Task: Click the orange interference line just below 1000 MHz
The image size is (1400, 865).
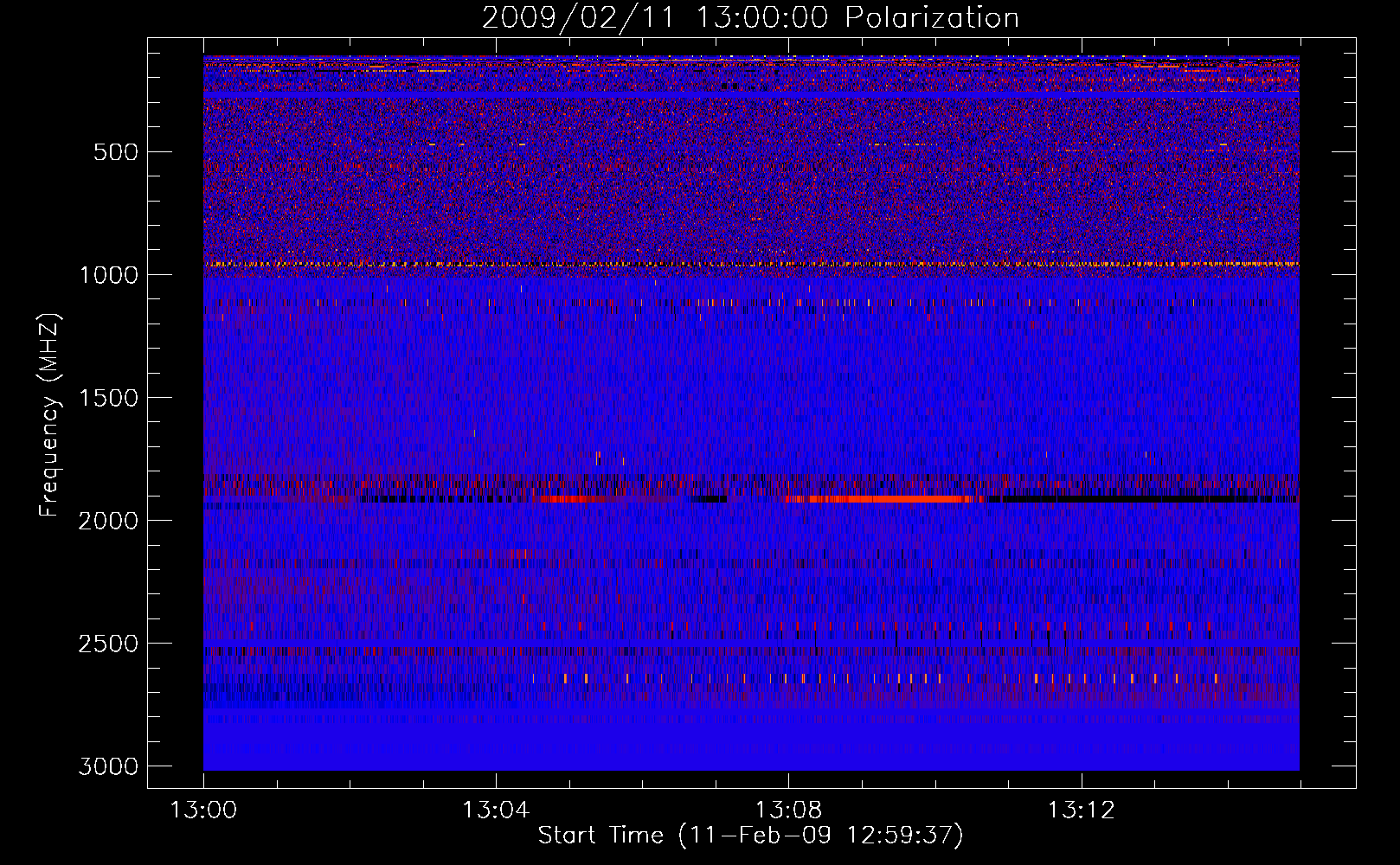Action: pyautogui.click(x=751, y=264)
